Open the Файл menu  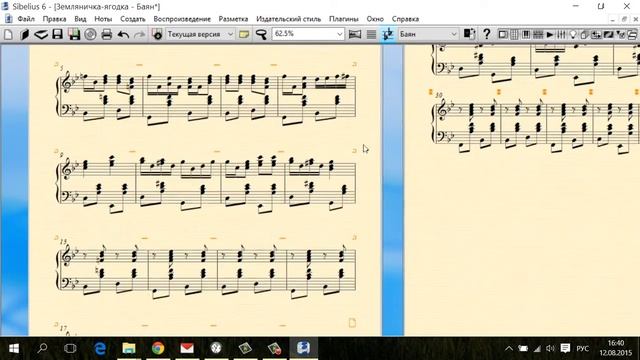click(26, 19)
